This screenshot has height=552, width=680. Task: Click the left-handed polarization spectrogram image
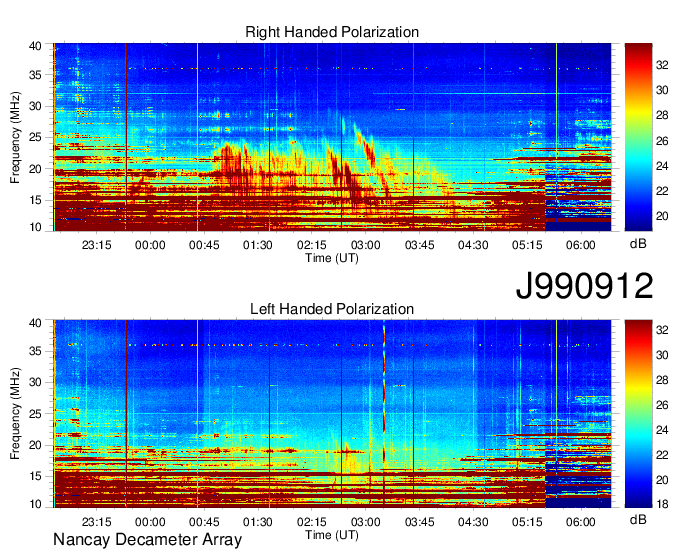pyautogui.click(x=332, y=414)
